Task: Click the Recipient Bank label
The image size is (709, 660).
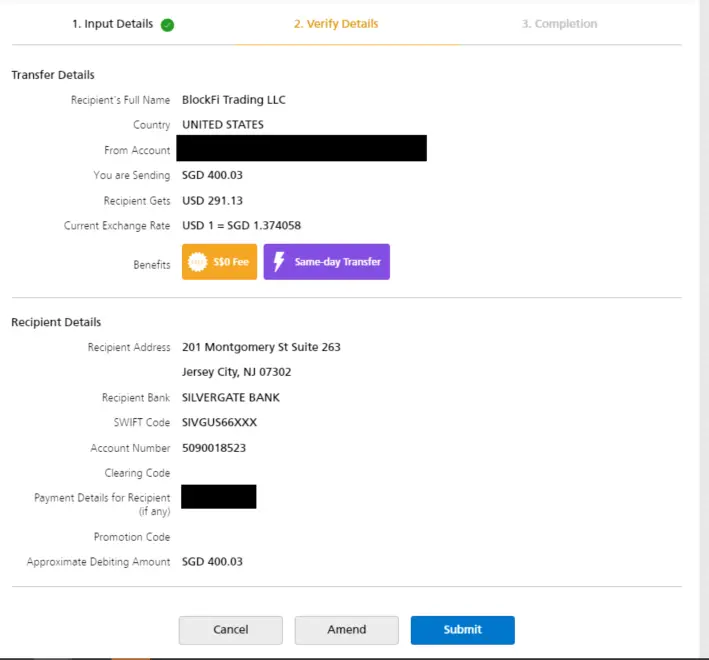Action: point(136,397)
